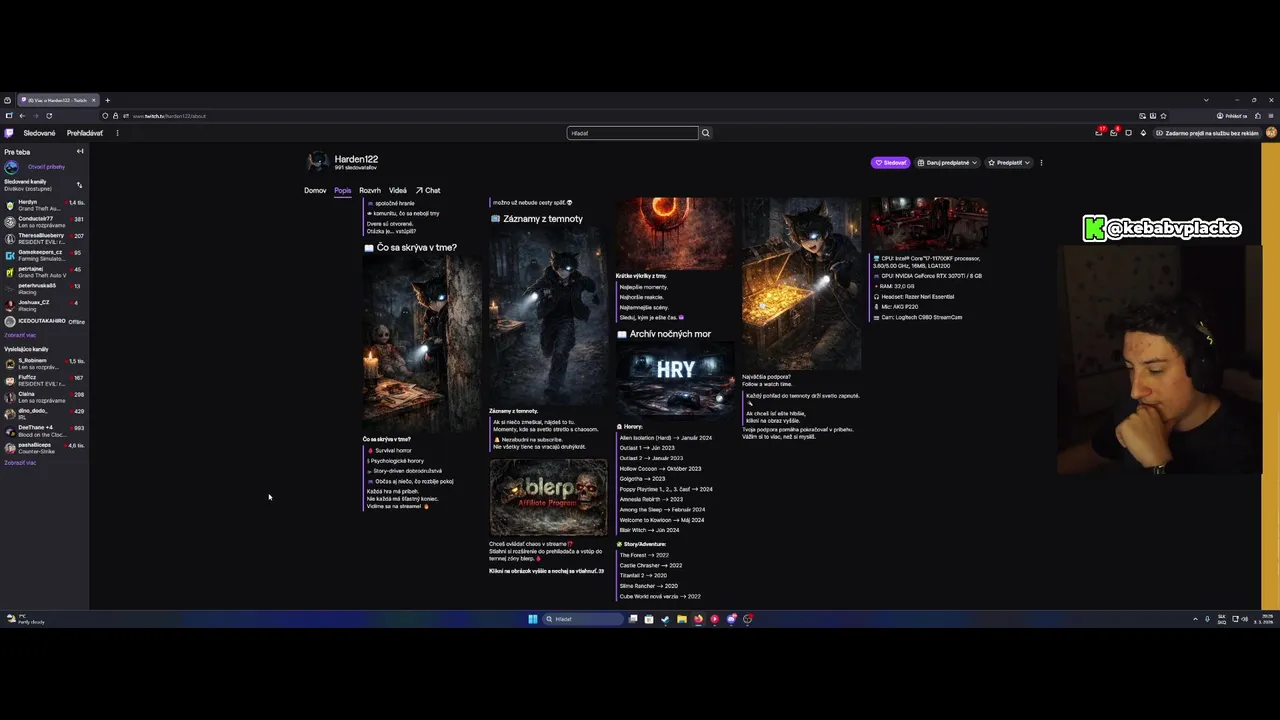The height and width of the screenshot is (720, 1280).
Task: Switch to Domov tab
Action: pyautogui.click(x=315, y=190)
